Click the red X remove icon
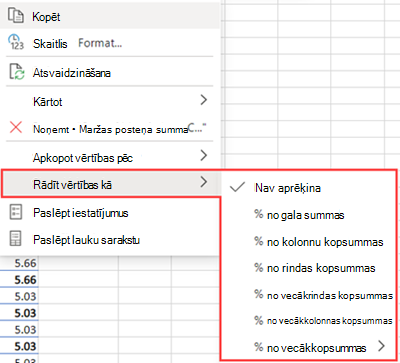Viewport: 400px width, 363px height. 16,127
